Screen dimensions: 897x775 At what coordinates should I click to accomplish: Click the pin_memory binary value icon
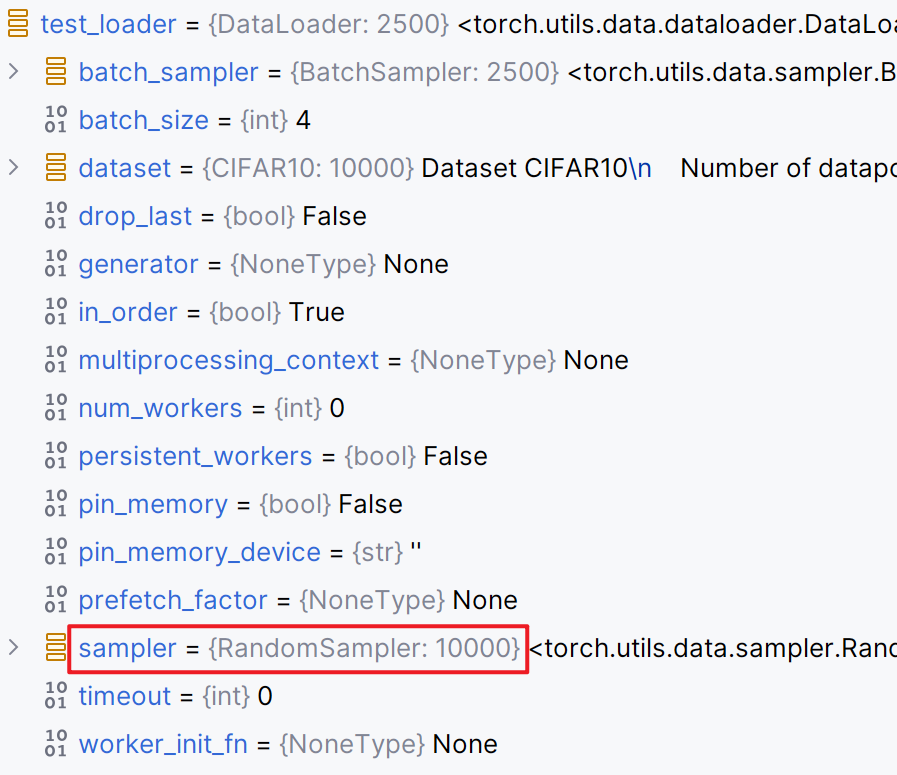[x=56, y=504]
